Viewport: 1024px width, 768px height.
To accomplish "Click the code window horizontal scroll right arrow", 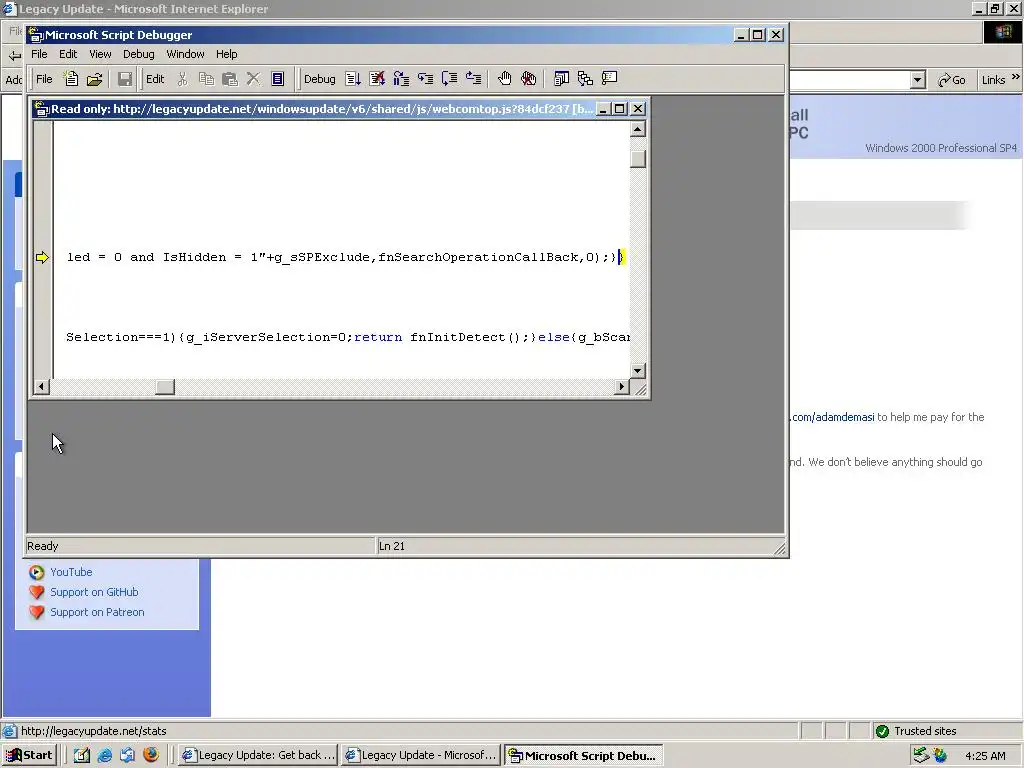I will tap(622, 387).
